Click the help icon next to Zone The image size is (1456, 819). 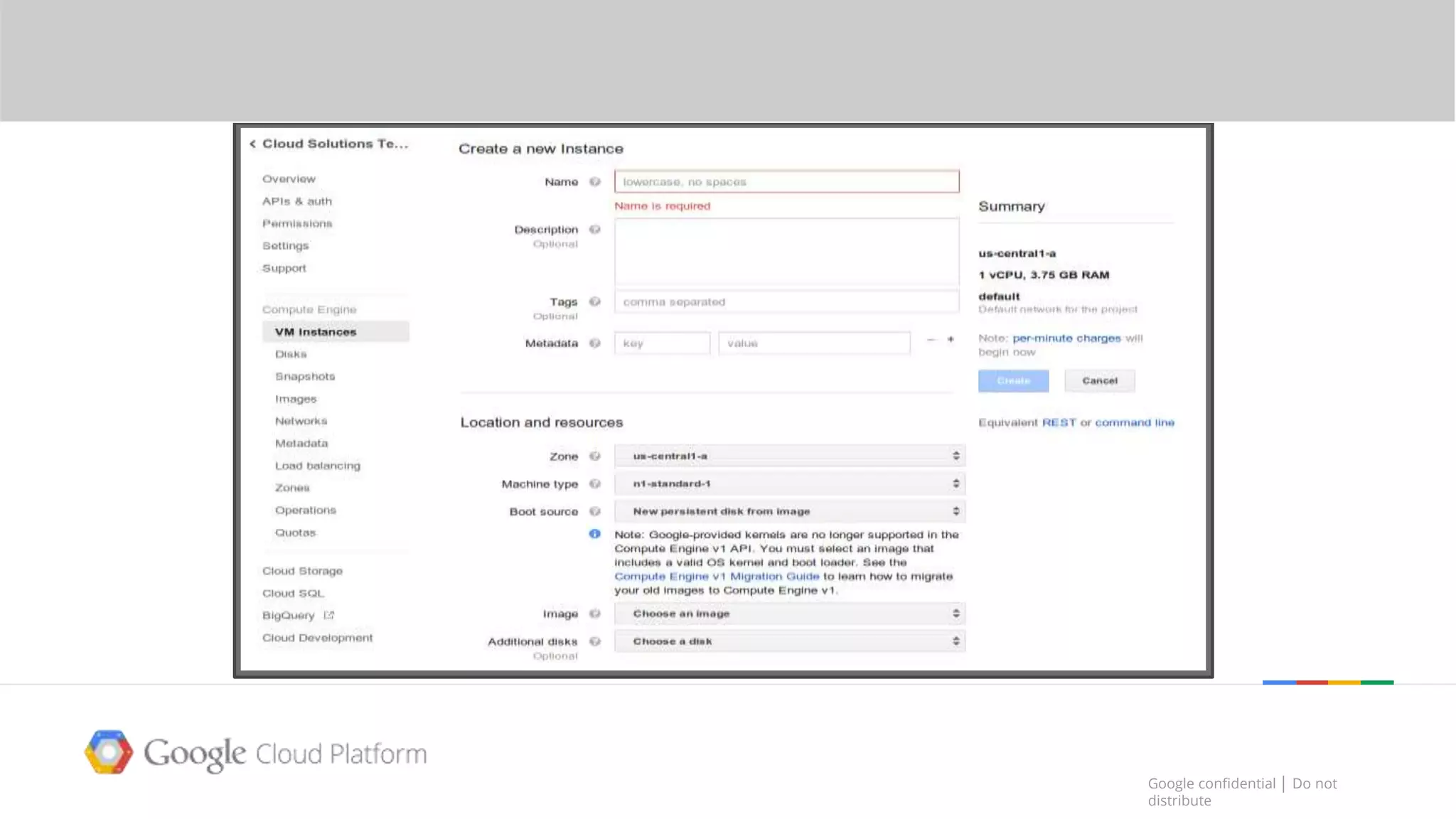595,456
